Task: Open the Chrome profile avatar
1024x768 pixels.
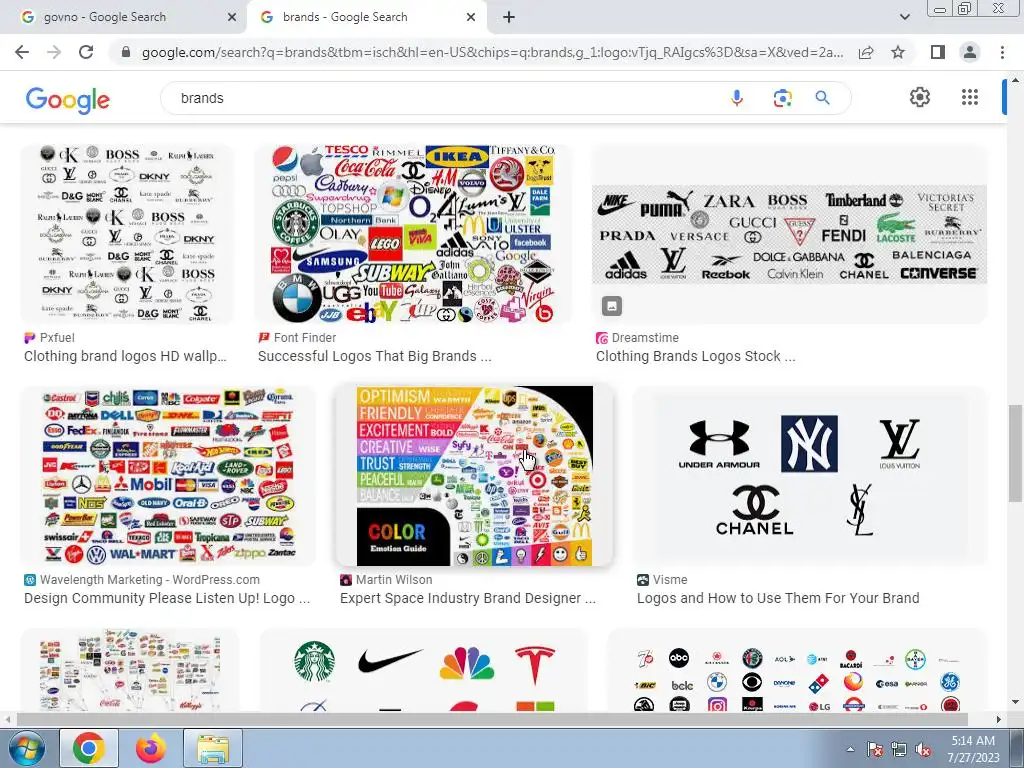Action: (970, 52)
